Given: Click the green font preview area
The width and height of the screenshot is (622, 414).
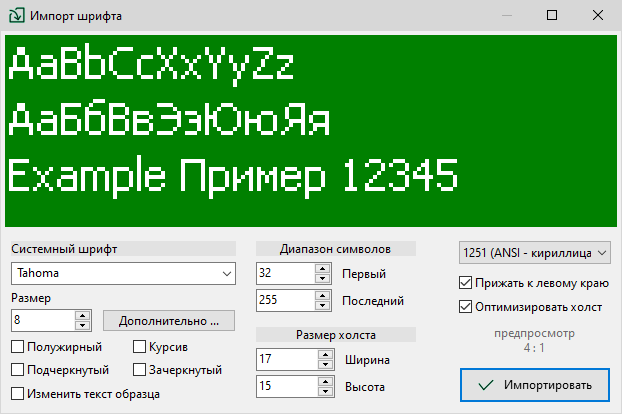Looking at the screenshot, I should (x=310, y=132).
